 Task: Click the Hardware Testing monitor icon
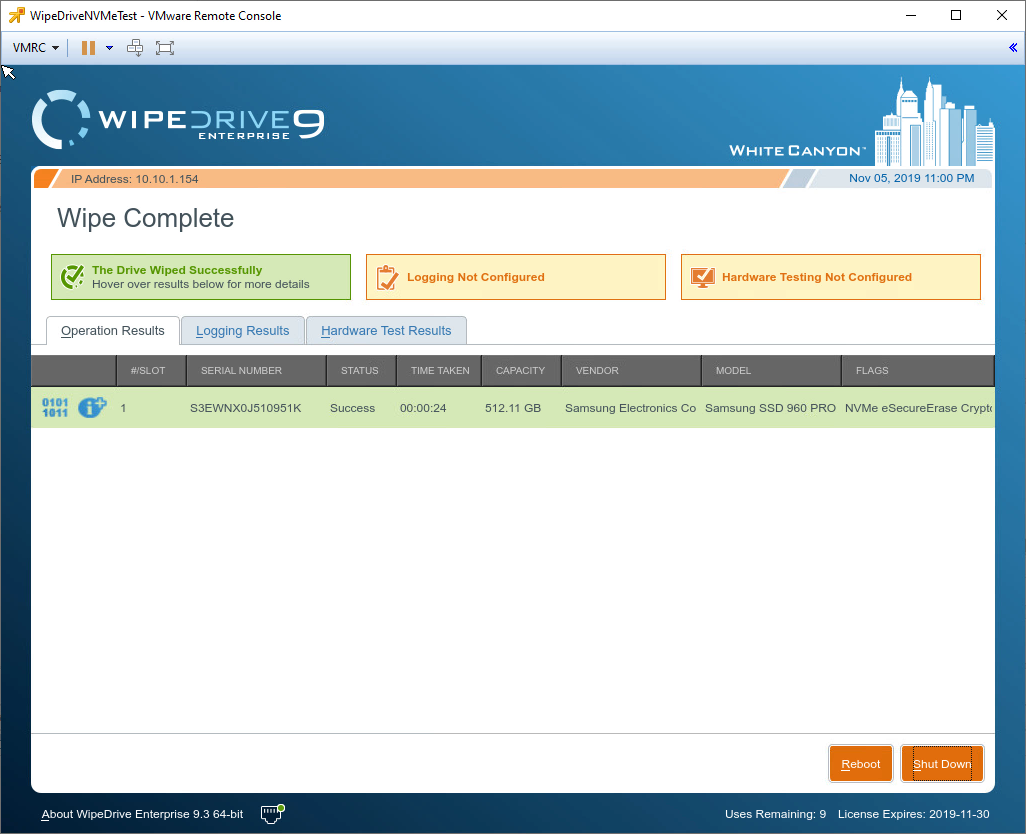pyautogui.click(x=702, y=277)
